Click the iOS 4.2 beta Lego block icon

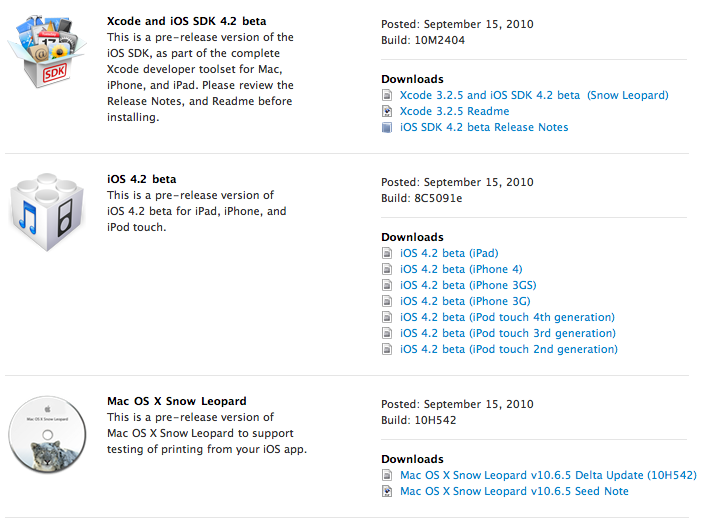point(47,212)
